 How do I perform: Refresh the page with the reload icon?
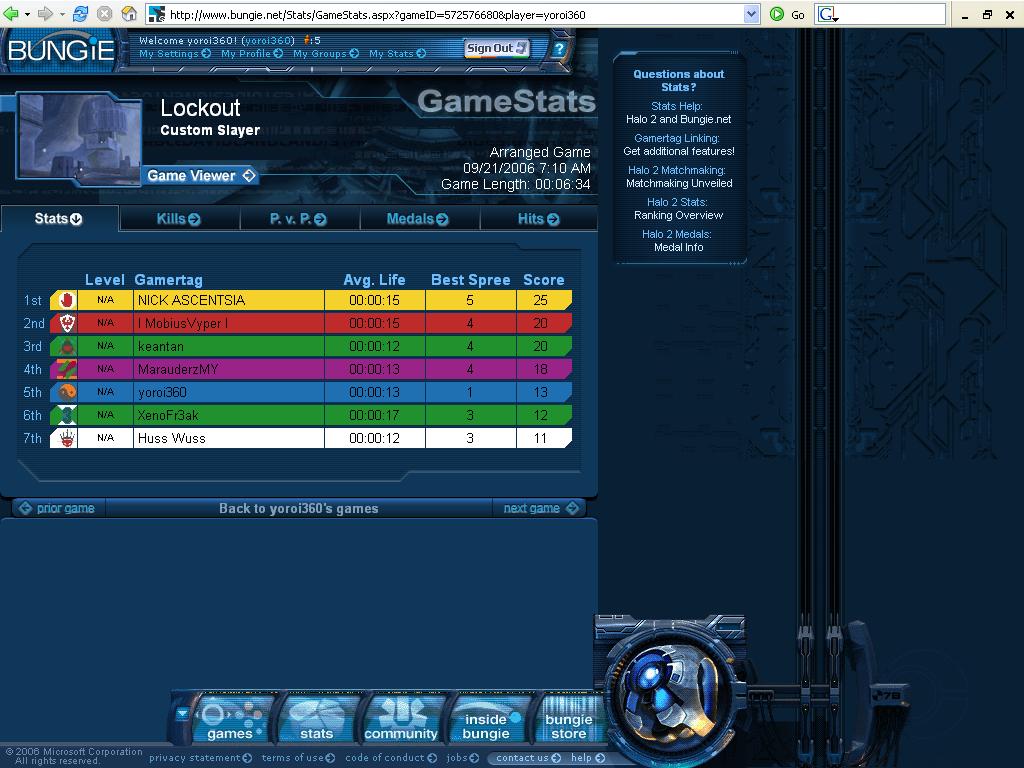click(x=80, y=14)
